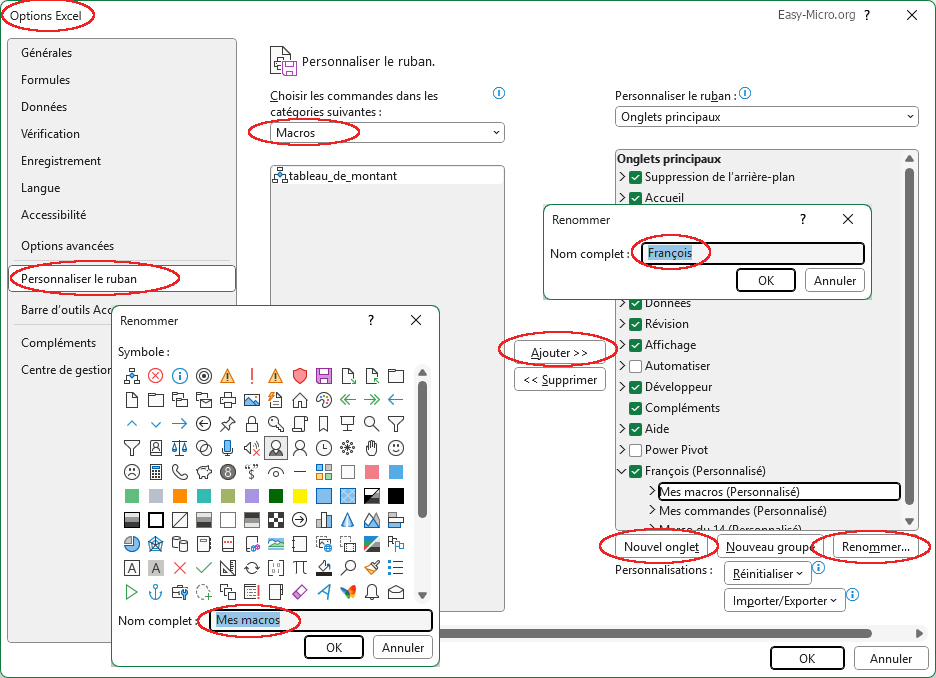
Task: Open the Formules options category
Action: coord(46,80)
